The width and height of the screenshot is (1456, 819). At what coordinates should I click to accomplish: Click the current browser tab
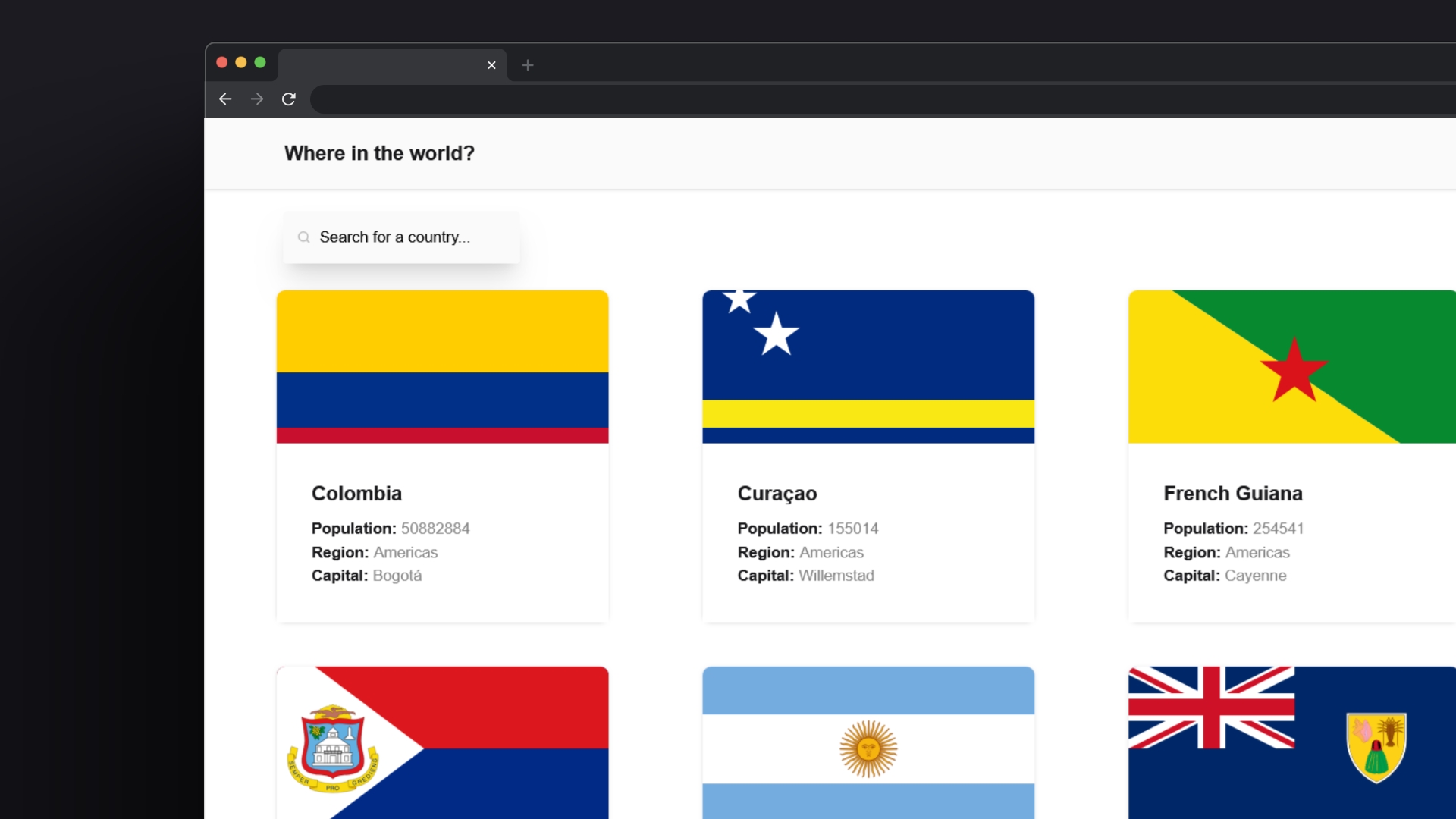click(x=387, y=65)
